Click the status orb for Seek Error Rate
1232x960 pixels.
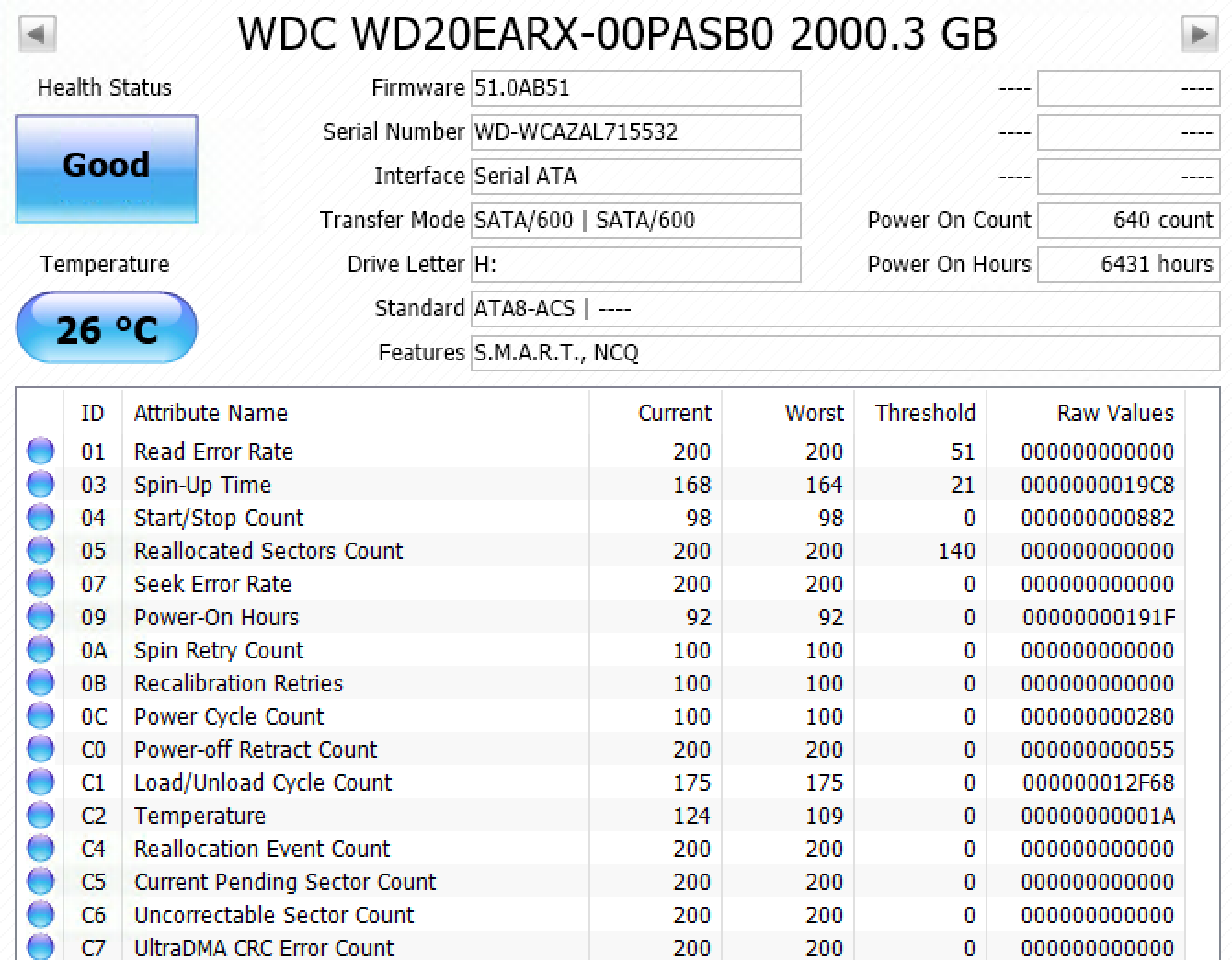pyautogui.click(x=40, y=584)
